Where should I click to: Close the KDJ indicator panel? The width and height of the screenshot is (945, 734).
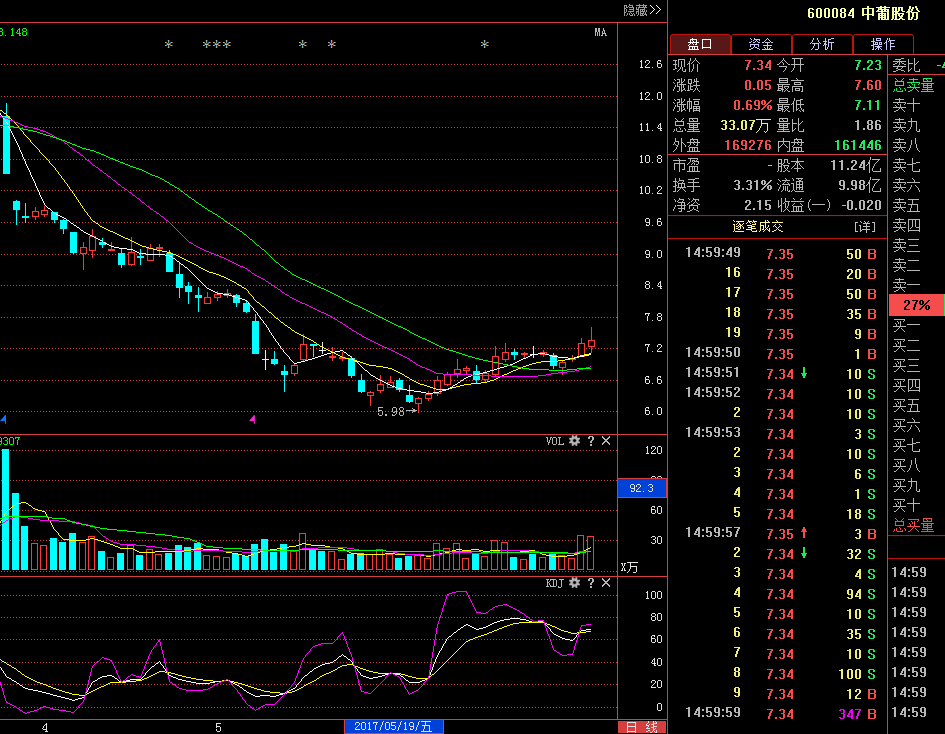[606, 583]
